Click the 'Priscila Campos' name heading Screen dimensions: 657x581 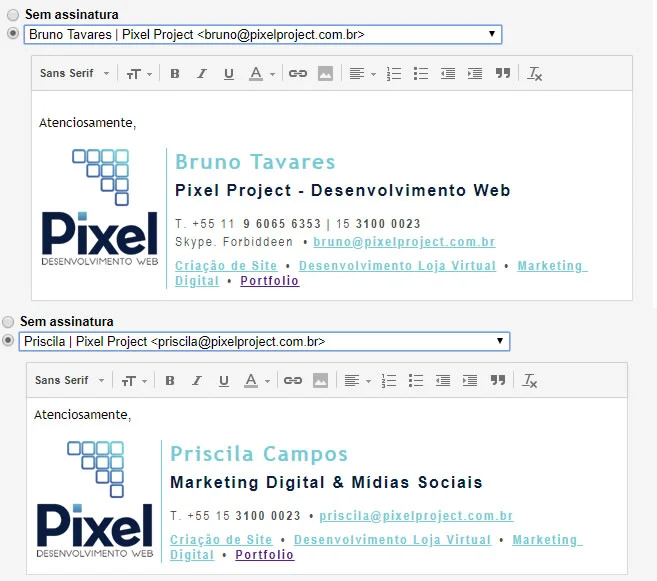(x=259, y=454)
